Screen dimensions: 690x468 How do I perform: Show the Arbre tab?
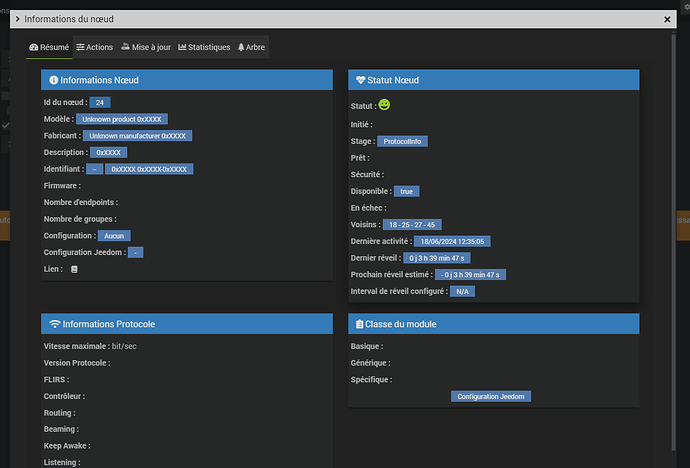(251, 47)
